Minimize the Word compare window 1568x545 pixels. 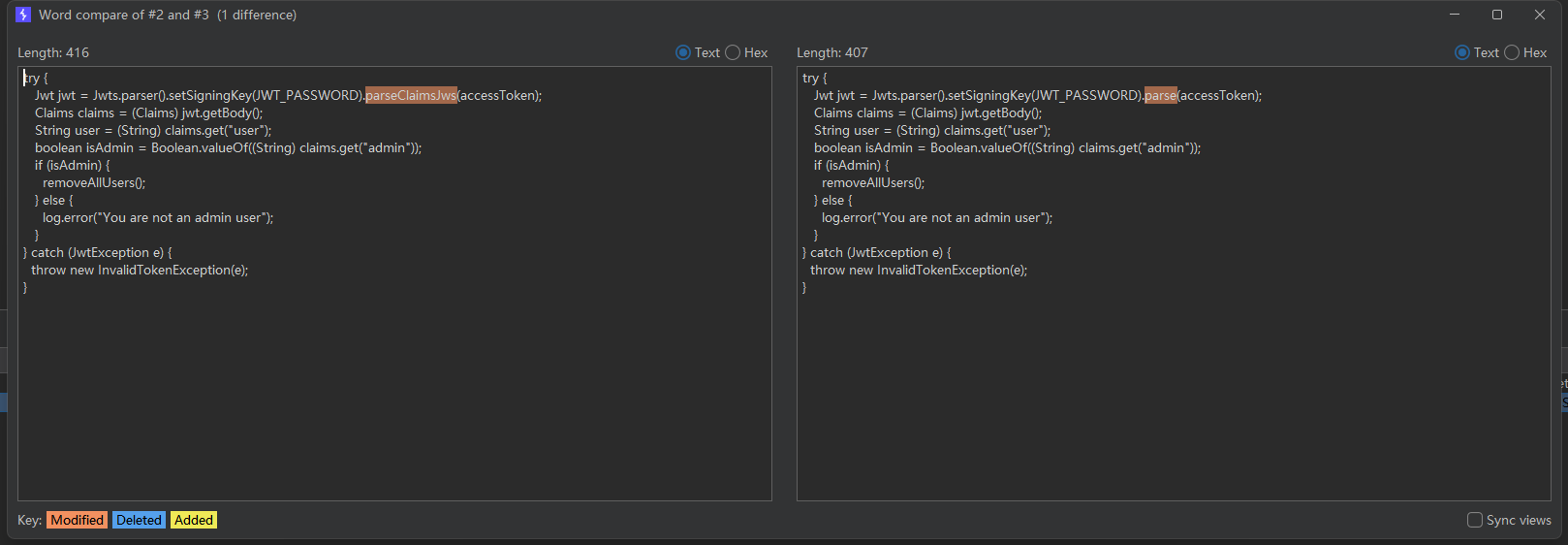pyautogui.click(x=1455, y=15)
